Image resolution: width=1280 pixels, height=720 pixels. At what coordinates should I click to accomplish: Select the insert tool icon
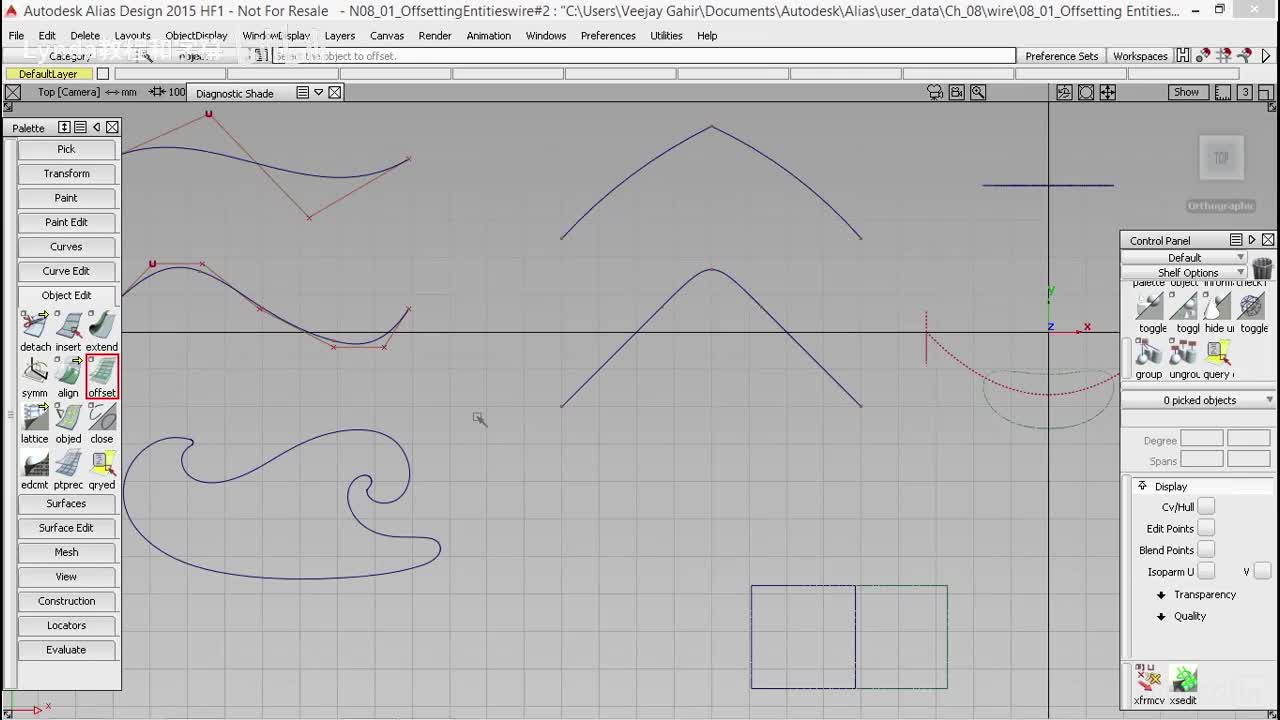pos(68,325)
